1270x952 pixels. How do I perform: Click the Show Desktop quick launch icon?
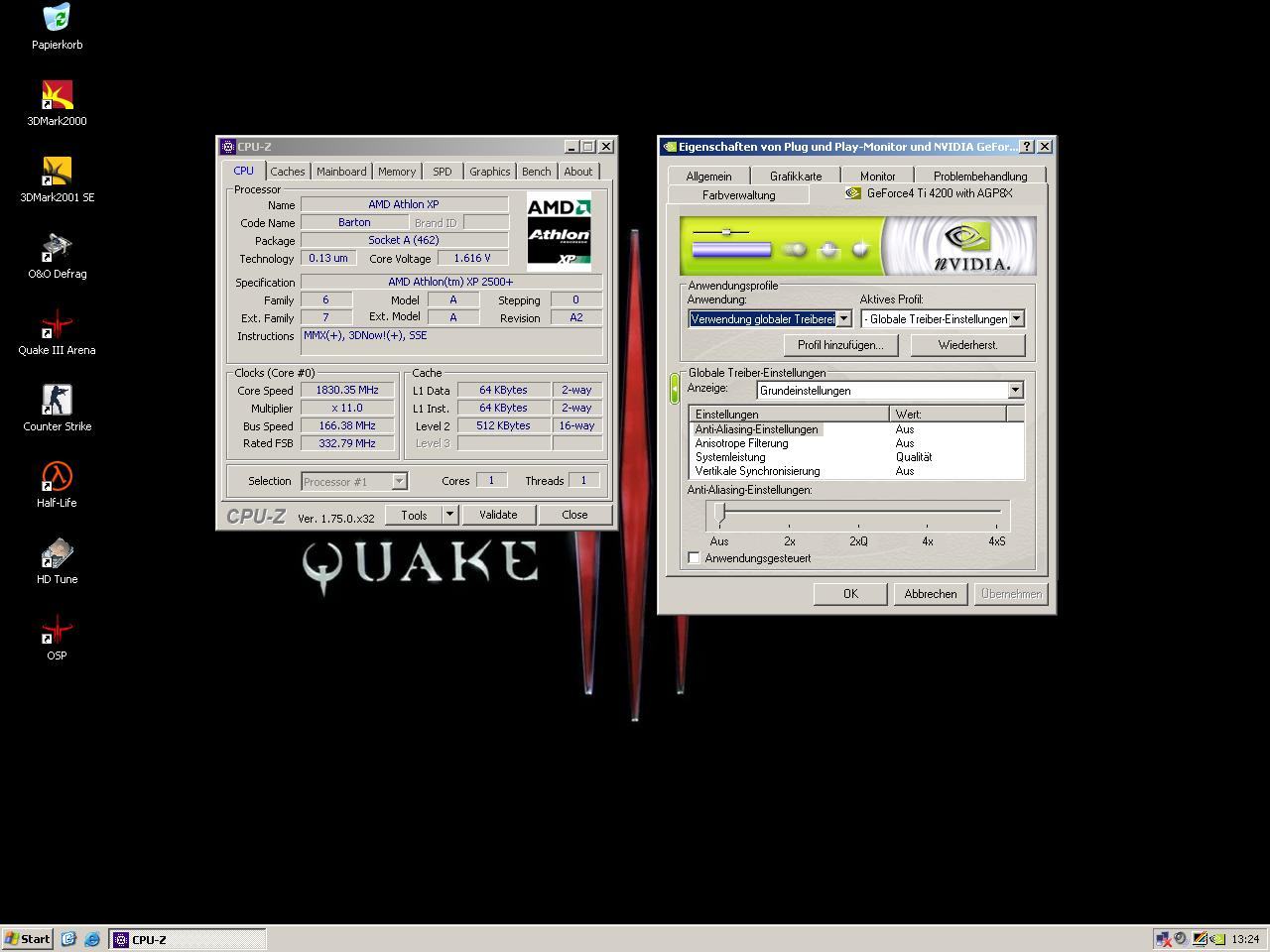[68, 939]
